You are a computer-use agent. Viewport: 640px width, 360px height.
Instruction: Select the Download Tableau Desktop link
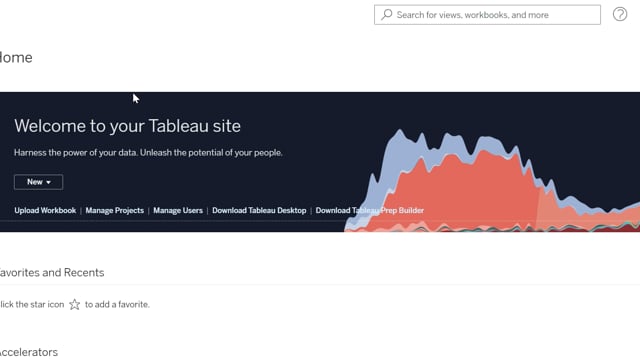(259, 211)
